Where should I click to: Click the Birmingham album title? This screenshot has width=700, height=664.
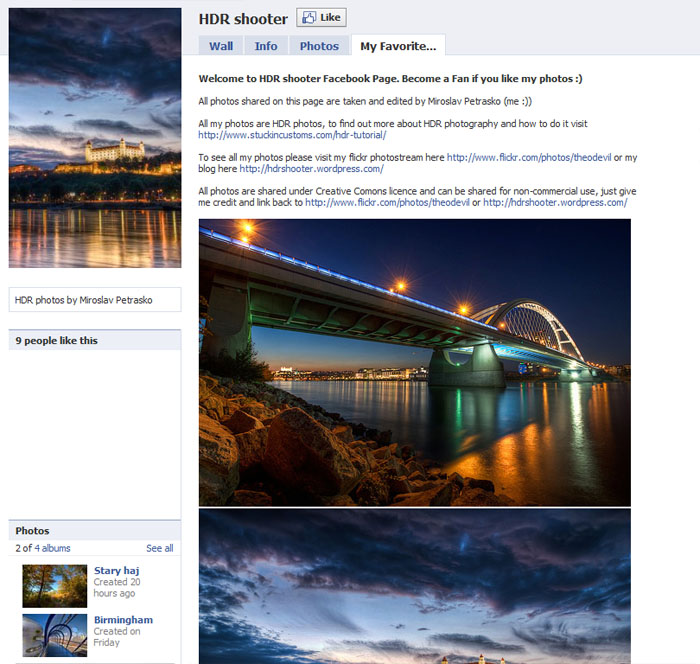(123, 620)
